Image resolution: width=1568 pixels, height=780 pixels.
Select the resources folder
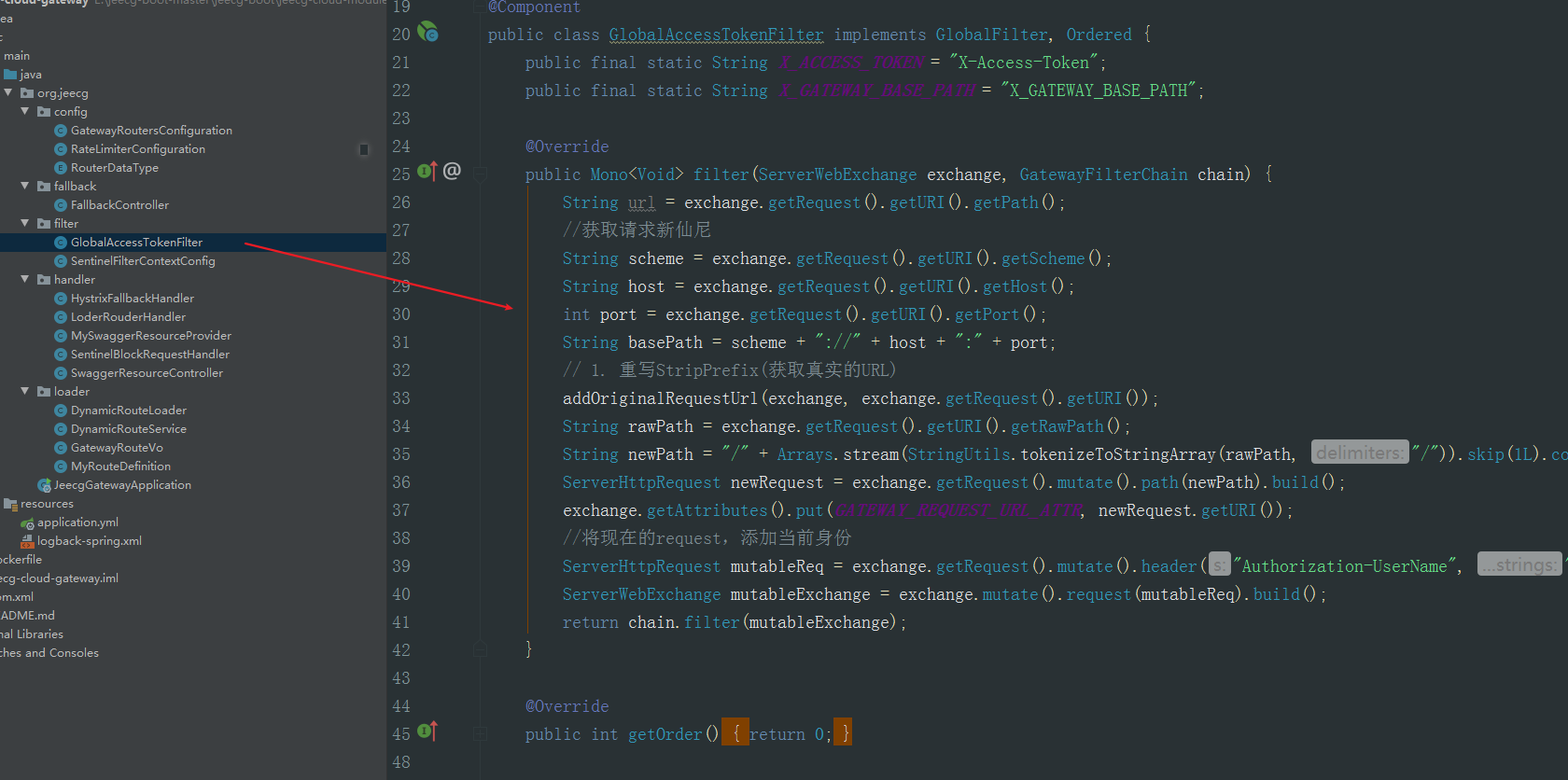pos(47,504)
